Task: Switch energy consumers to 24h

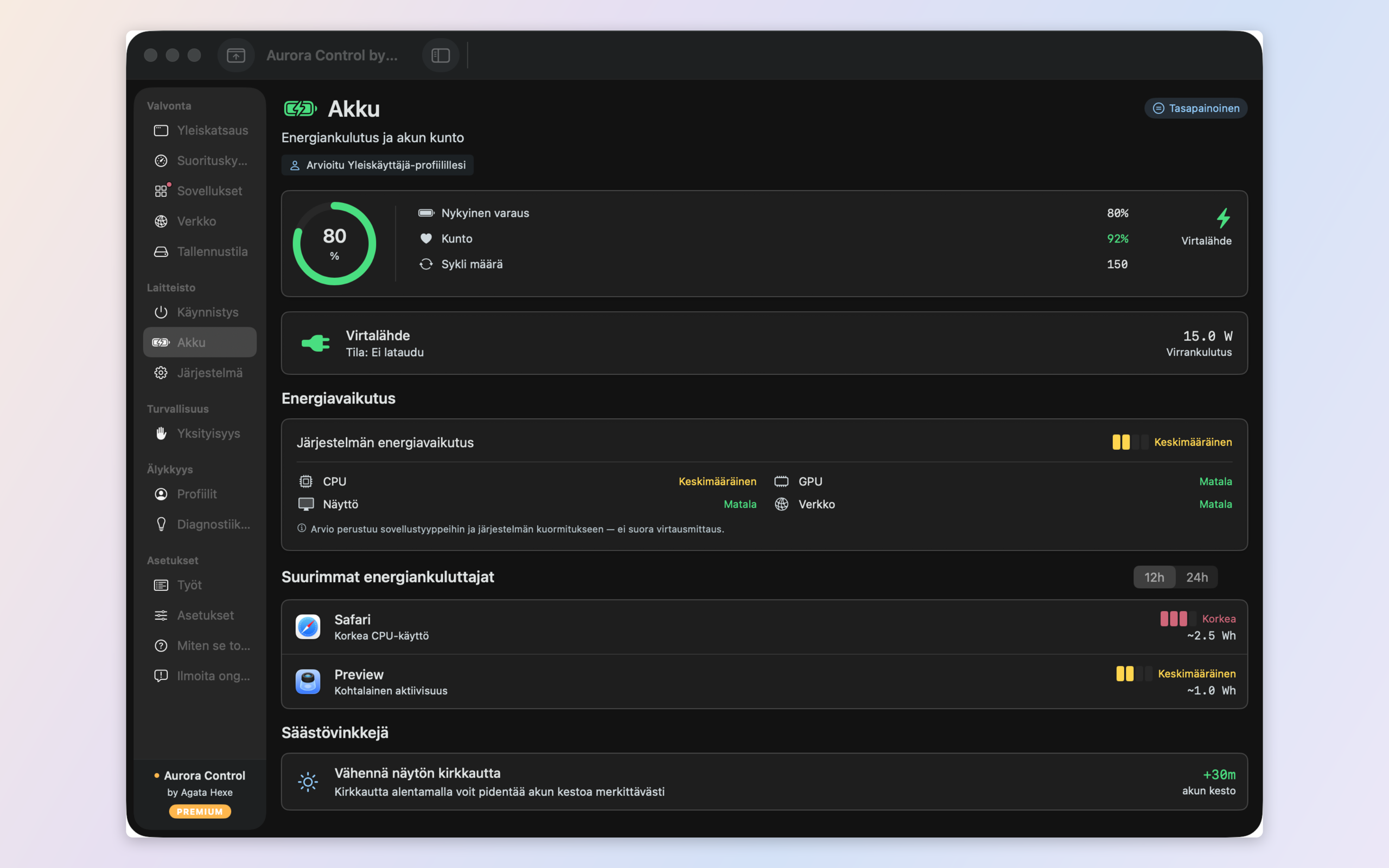Action: tap(1197, 577)
